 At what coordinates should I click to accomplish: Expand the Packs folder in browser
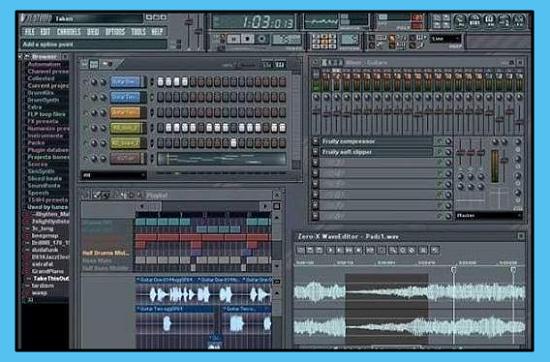pyautogui.click(x=36, y=143)
